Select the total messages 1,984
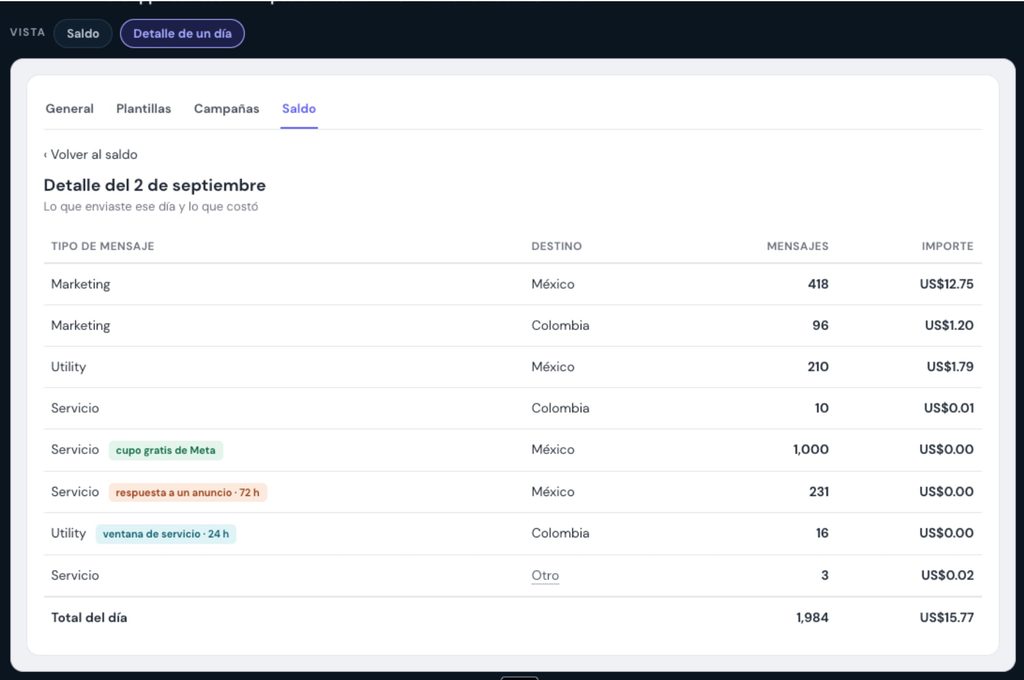Image resolution: width=1024 pixels, height=680 pixels. coord(812,617)
